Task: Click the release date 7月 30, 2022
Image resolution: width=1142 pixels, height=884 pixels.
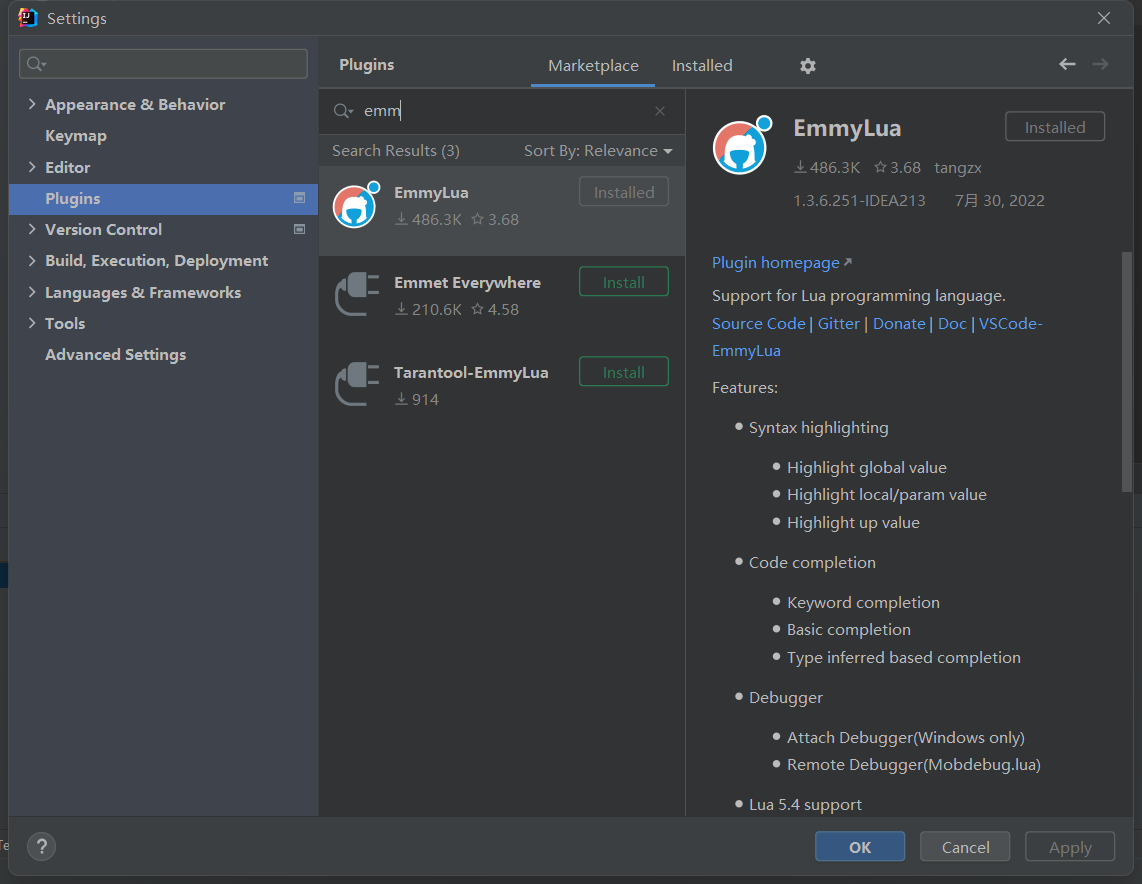Action: (x=999, y=200)
